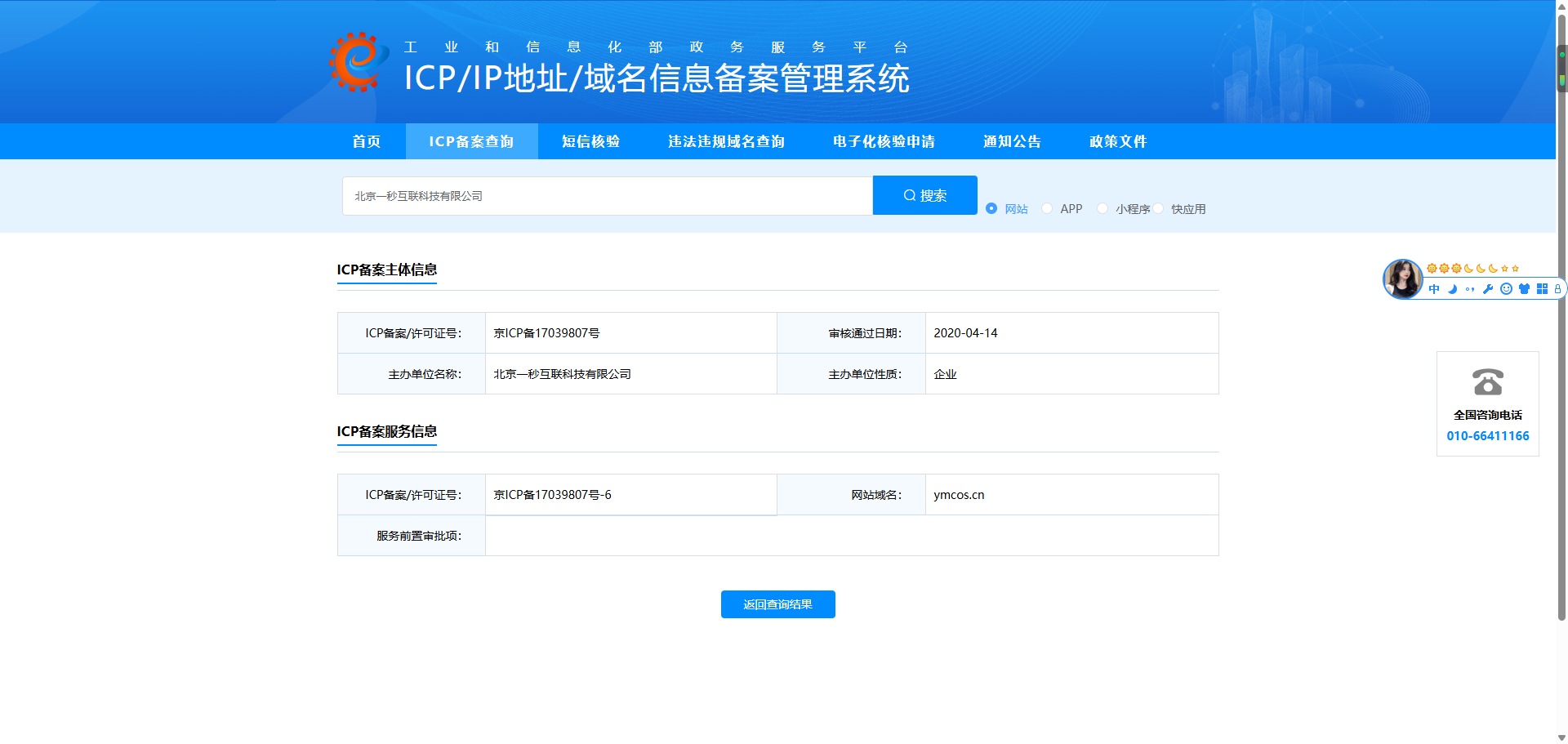Image resolution: width=1568 pixels, height=744 pixels.
Task: Focus the company name search input field
Action: tap(607, 196)
